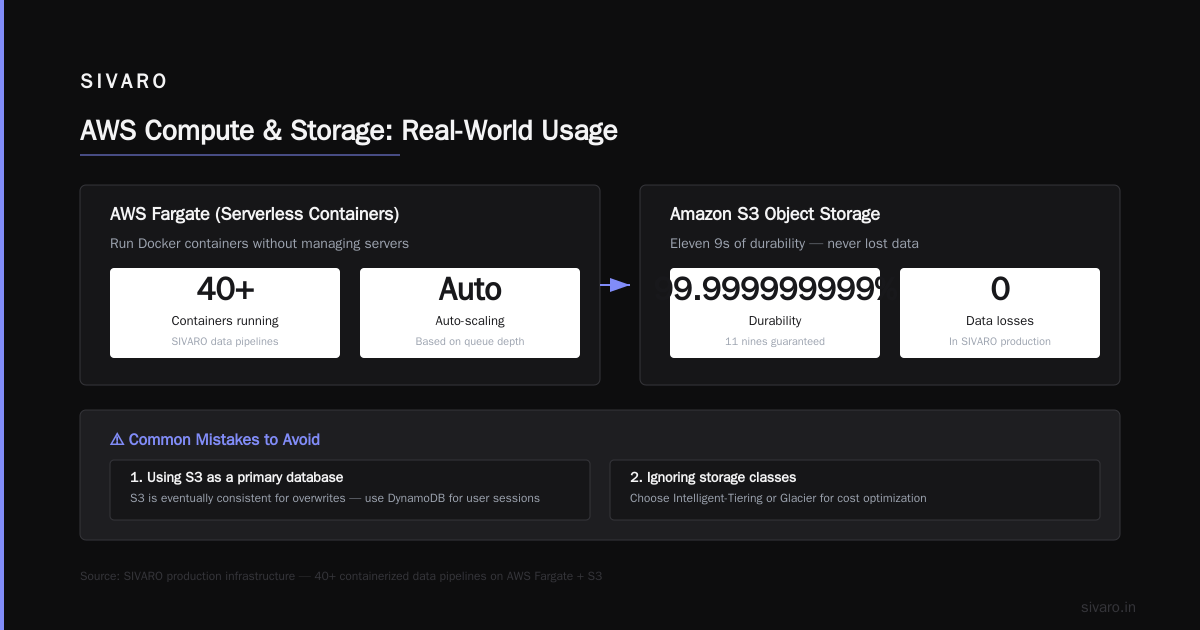
Task: Click the 'Data losses' label
Action: pos(1000,321)
